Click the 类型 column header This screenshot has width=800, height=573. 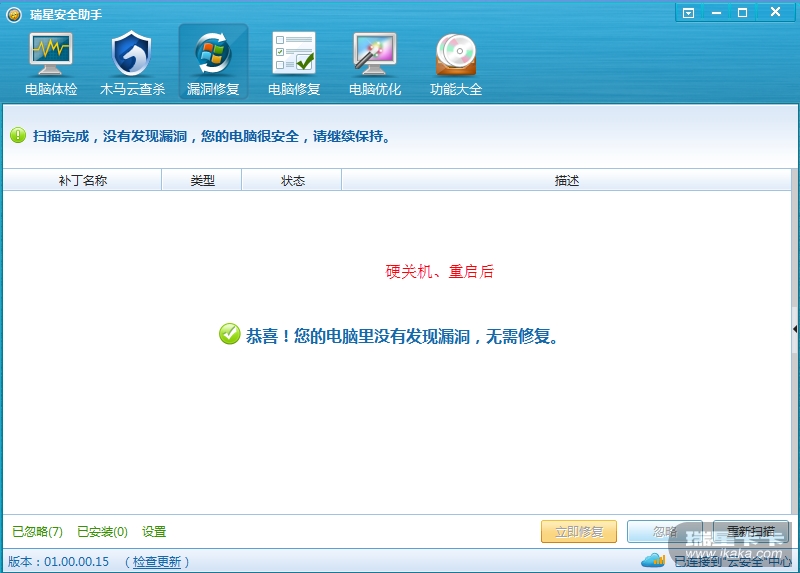[202, 180]
